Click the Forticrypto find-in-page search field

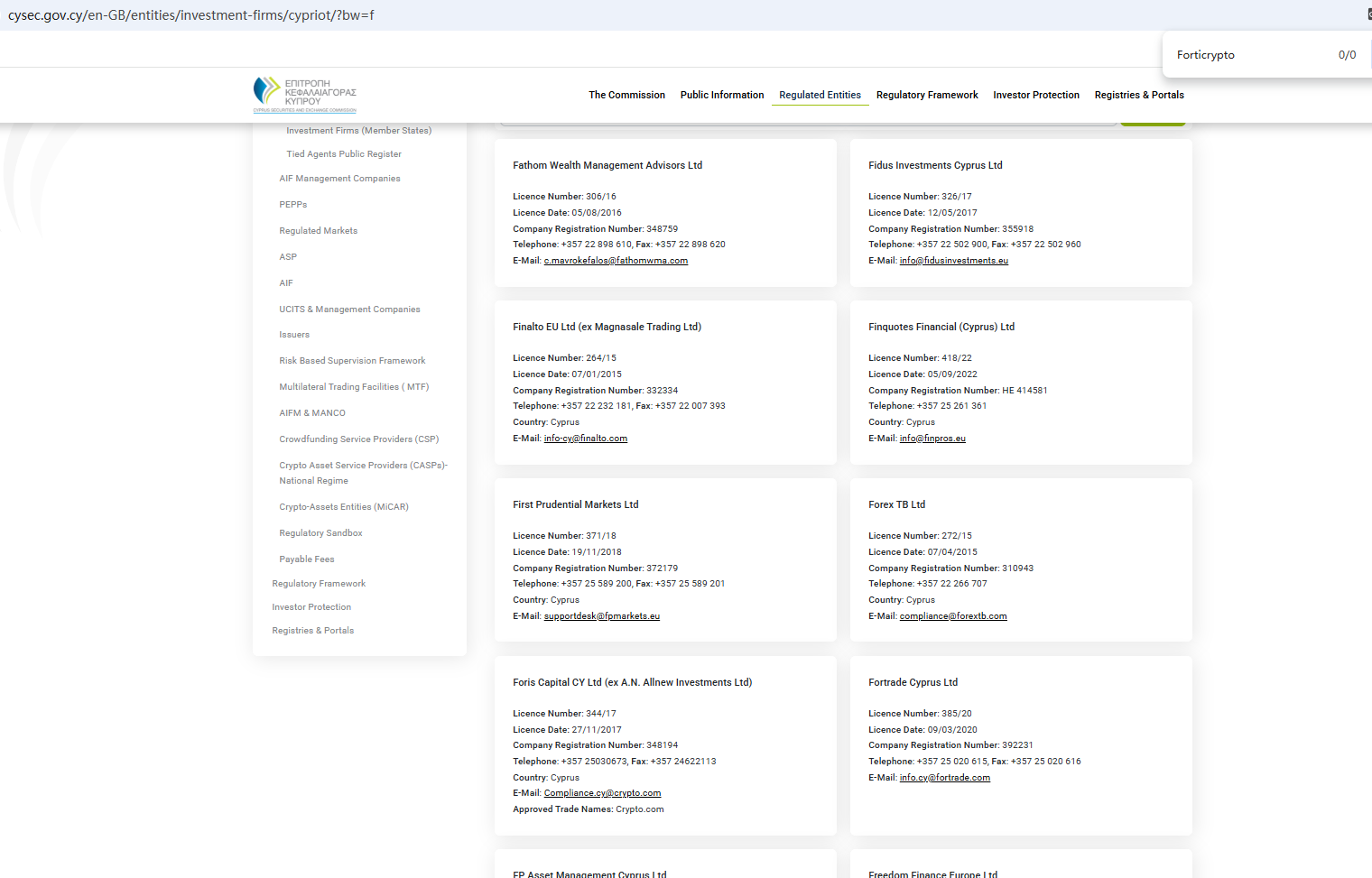(x=1246, y=55)
